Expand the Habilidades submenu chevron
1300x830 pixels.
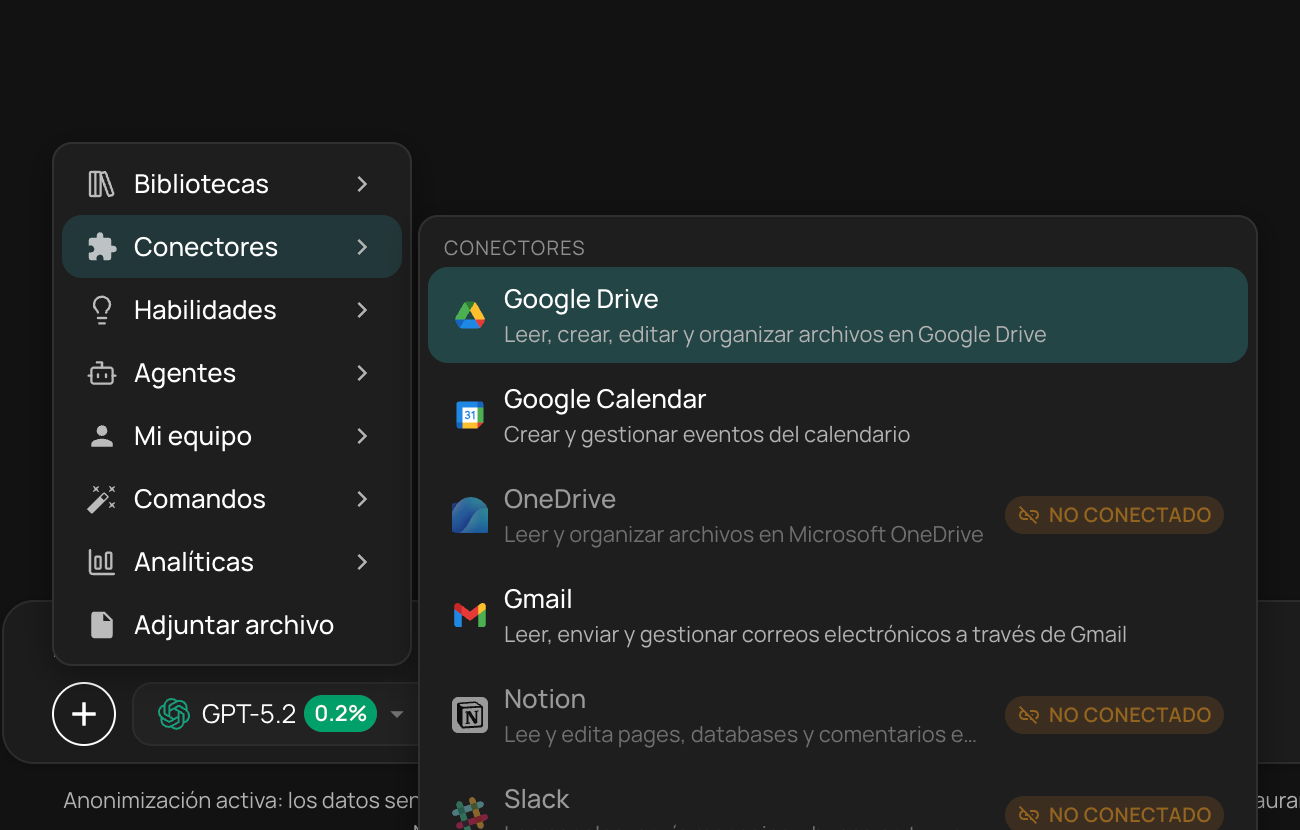362,310
